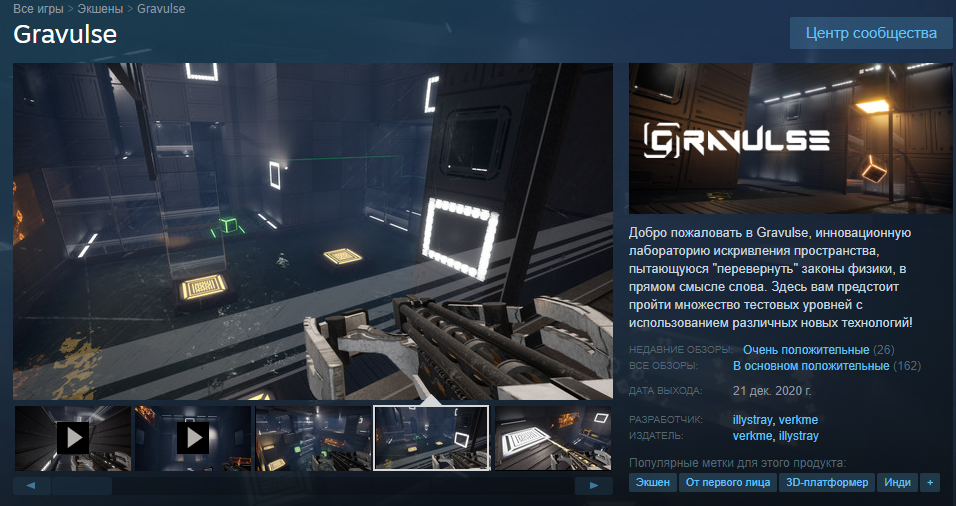Click the Популярные метки для этого продукта label

(738, 463)
